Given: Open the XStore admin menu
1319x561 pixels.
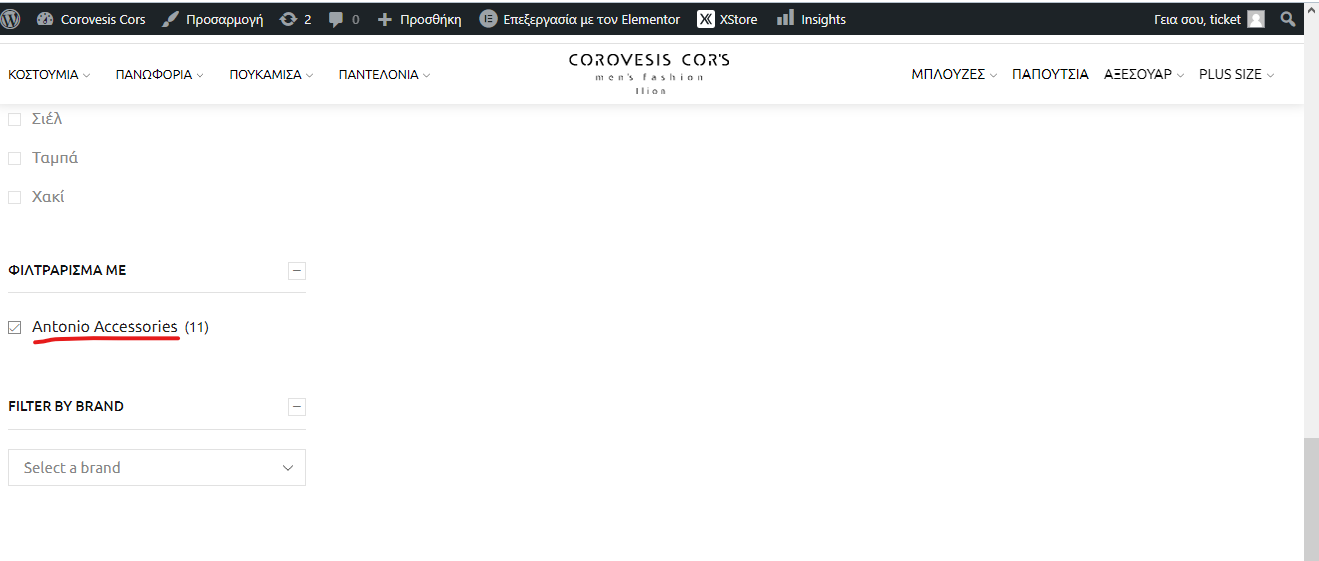Looking at the screenshot, I should point(728,19).
